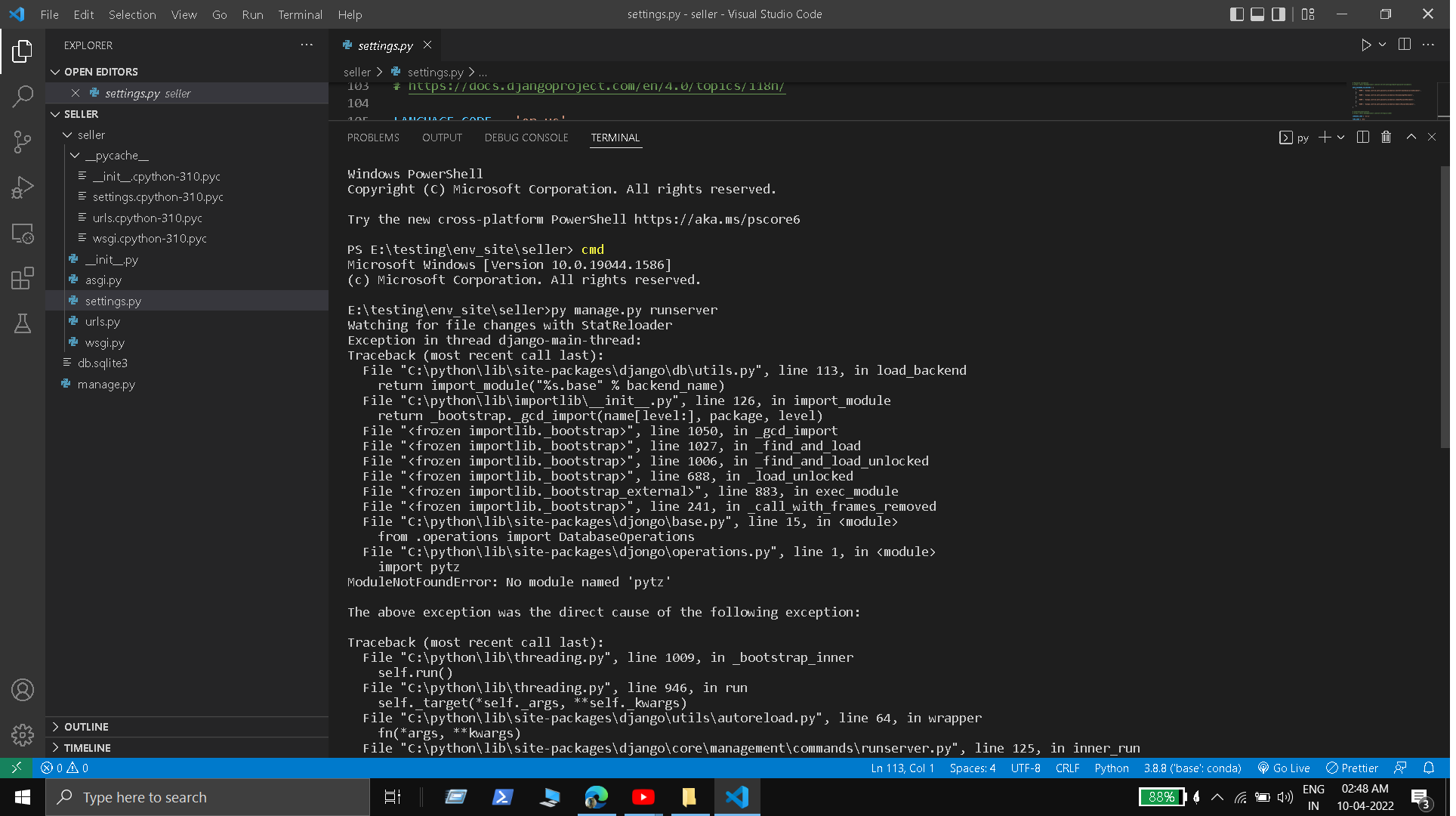Click the Windows search box

208,797
